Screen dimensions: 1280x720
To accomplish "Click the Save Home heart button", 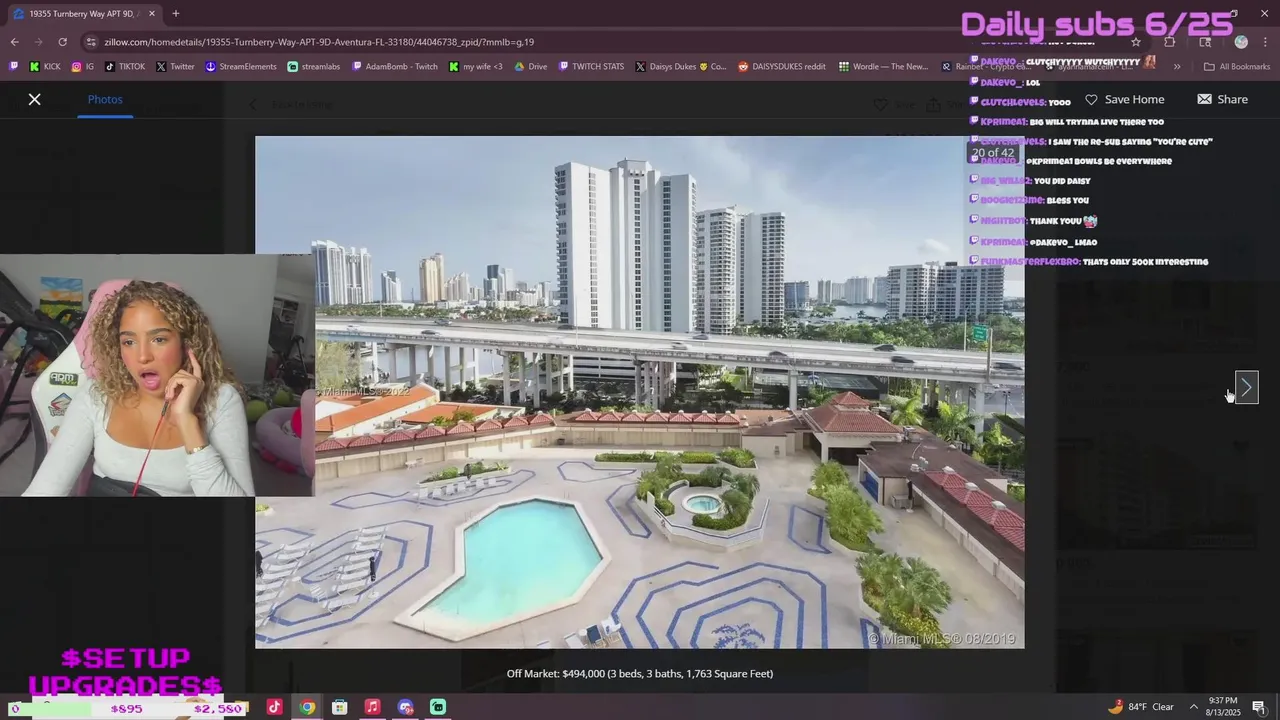I will [1124, 99].
